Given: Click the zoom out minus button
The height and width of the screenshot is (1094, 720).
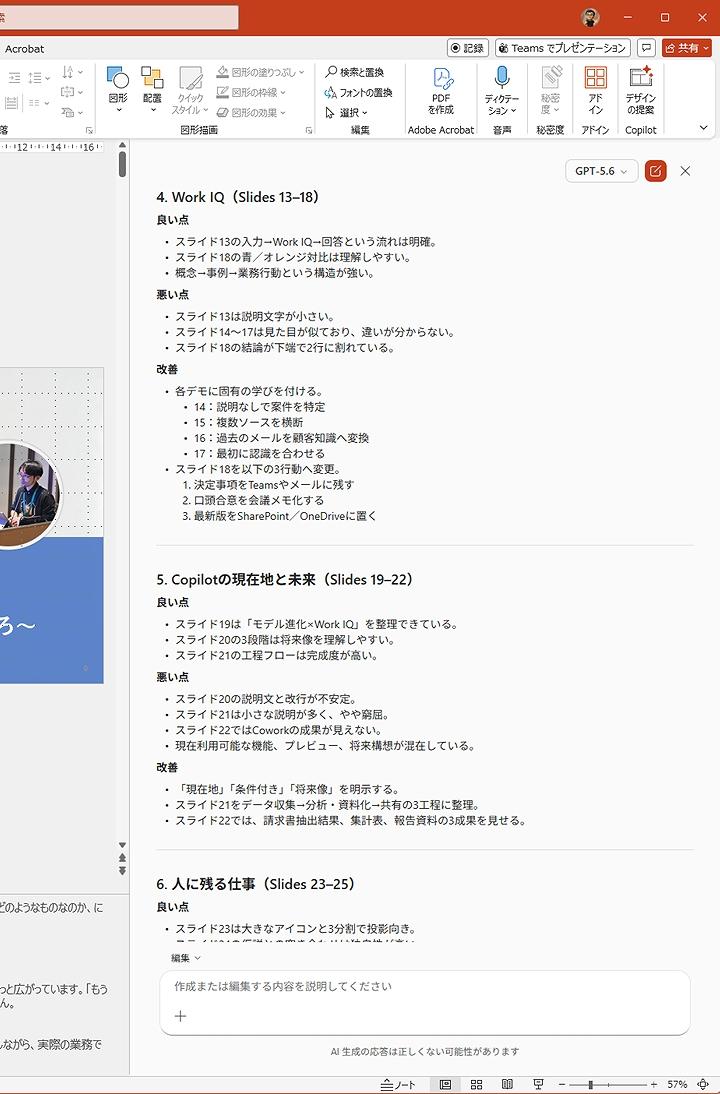Looking at the screenshot, I should coord(561,1085).
